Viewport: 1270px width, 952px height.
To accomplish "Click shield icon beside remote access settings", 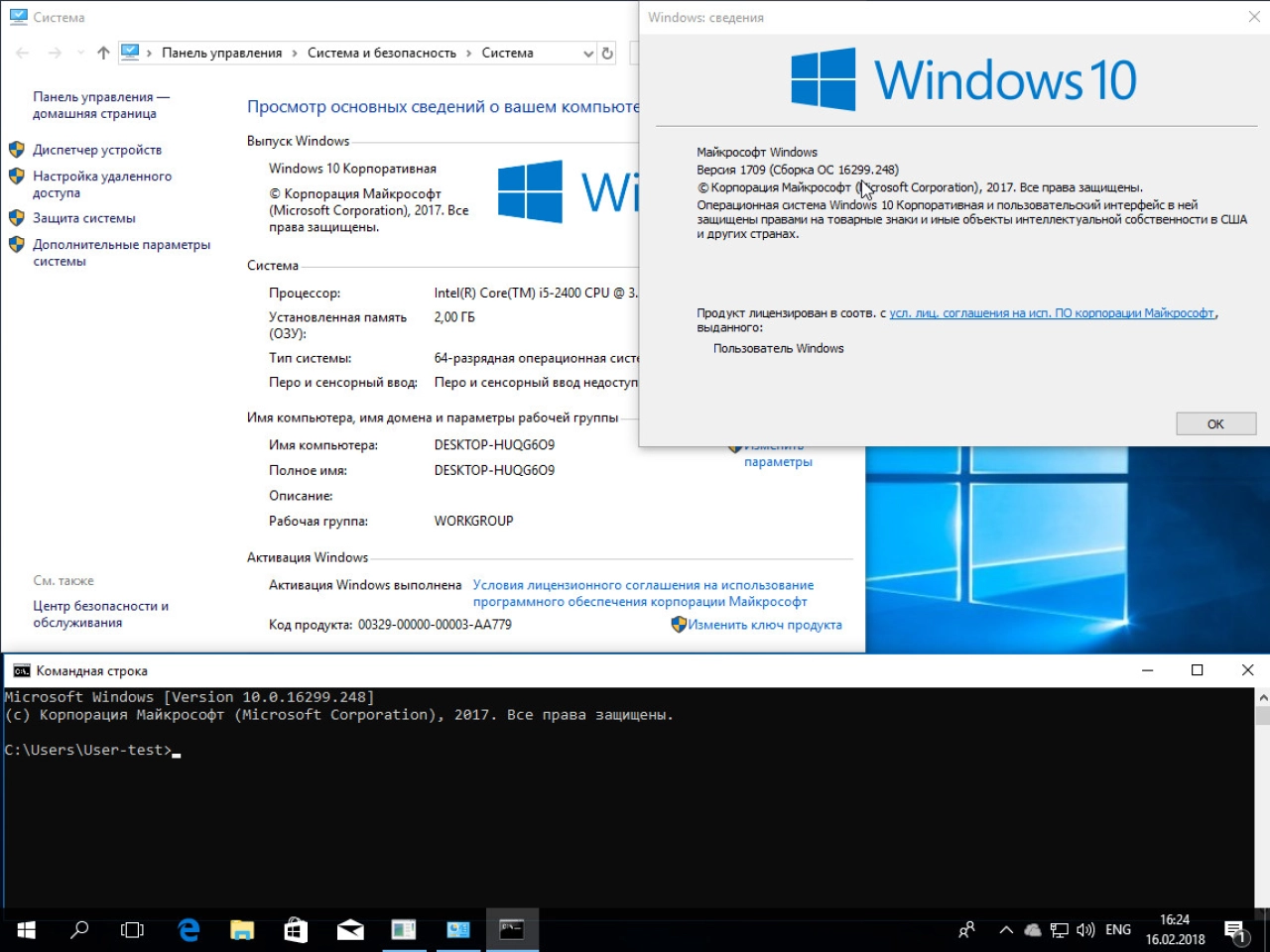I will point(17,177).
